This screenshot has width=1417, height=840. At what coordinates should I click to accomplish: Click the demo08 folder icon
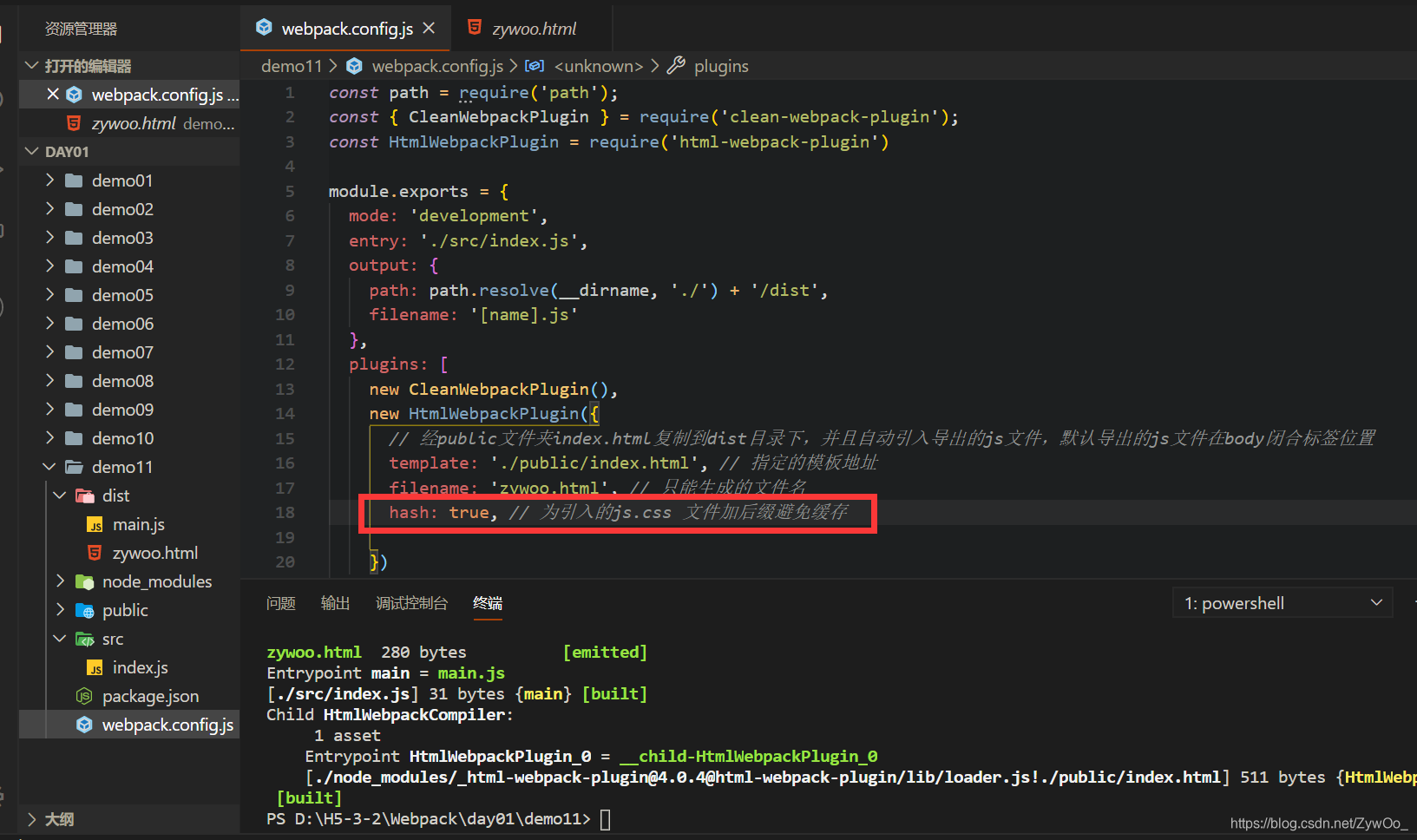pyautogui.click(x=75, y=381)
